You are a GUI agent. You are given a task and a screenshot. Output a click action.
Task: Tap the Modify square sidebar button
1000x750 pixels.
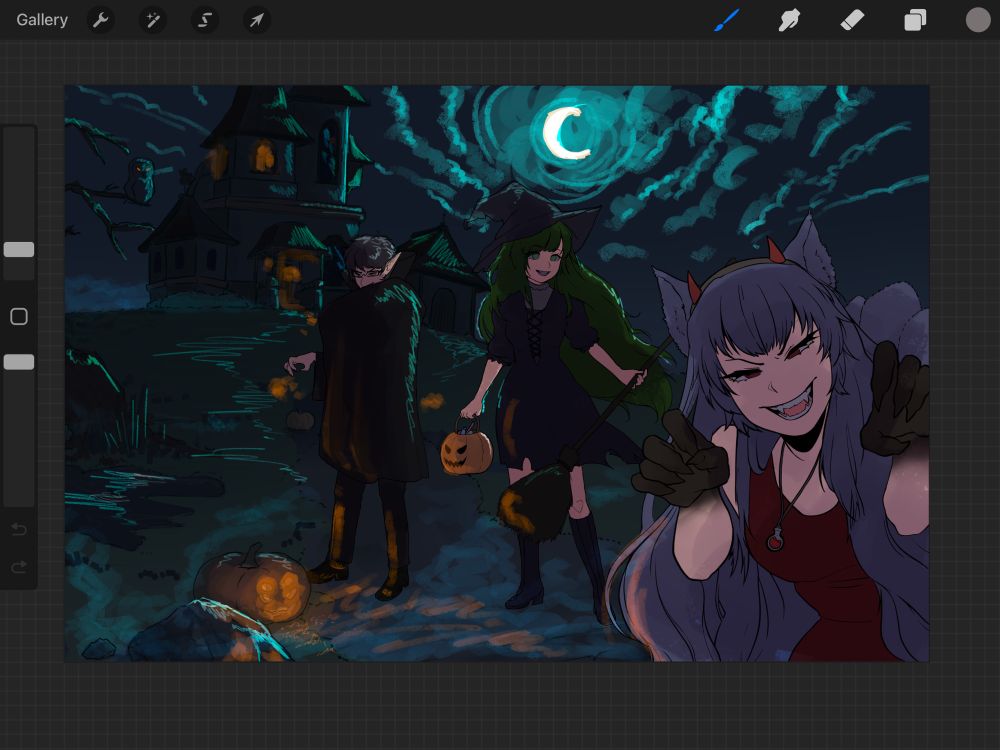coord(19,316)
